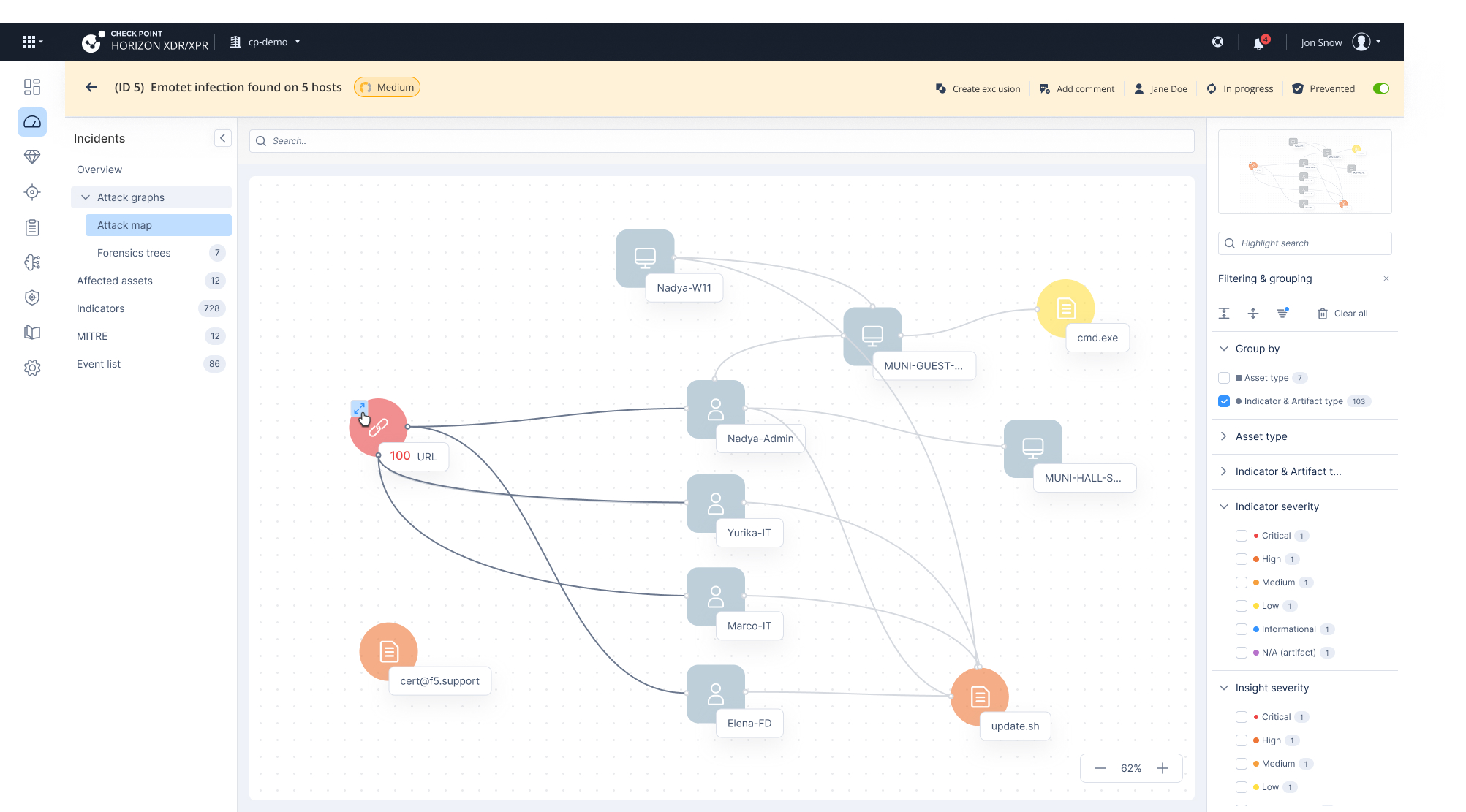Click the settings gear in left sidebar
Image resolution: width=1466 pixels, height=812 pixels.
pos(32,368)
